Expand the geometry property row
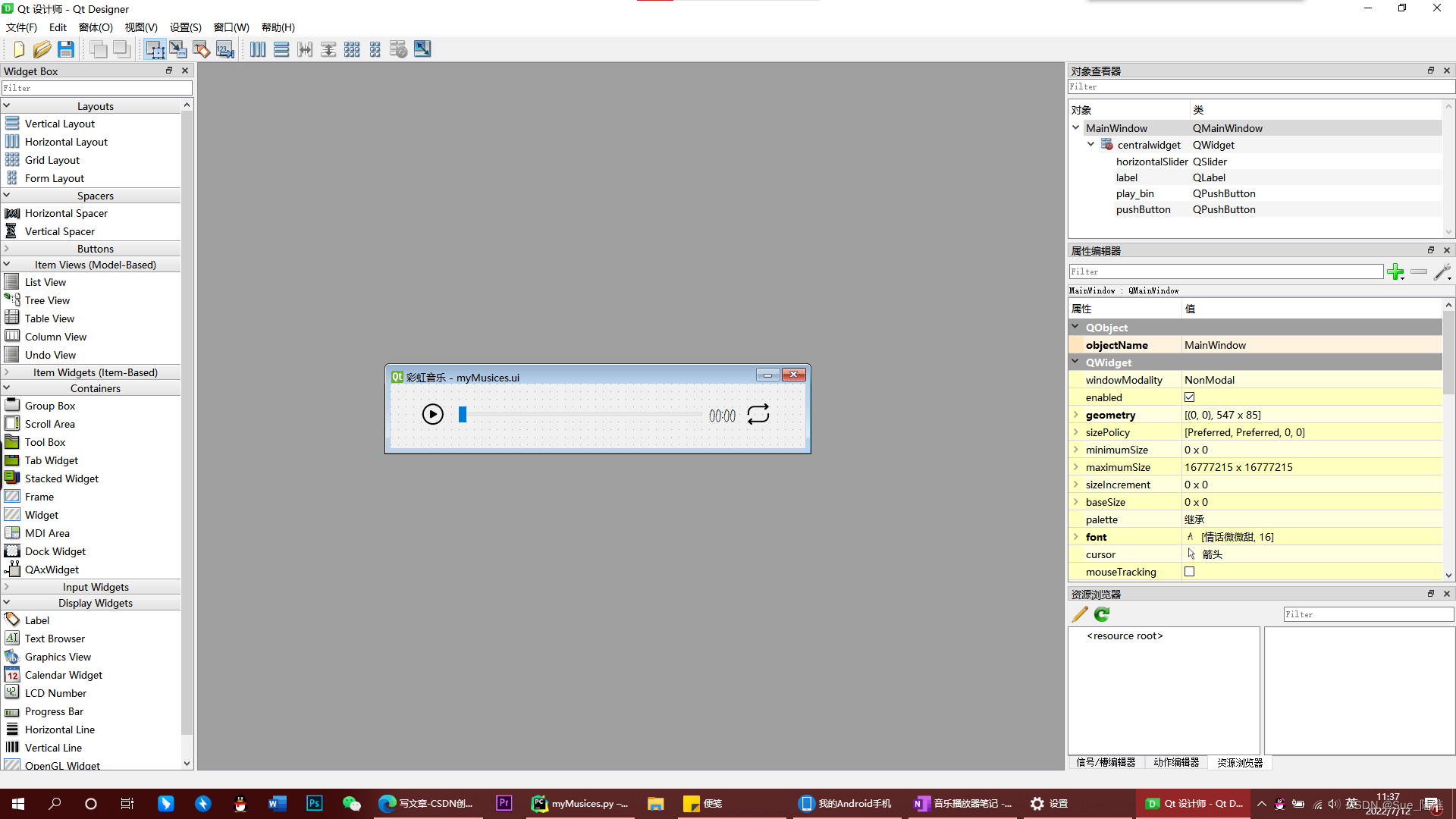Screen dimensions: 1456x819 click(x=1075, y=415)
